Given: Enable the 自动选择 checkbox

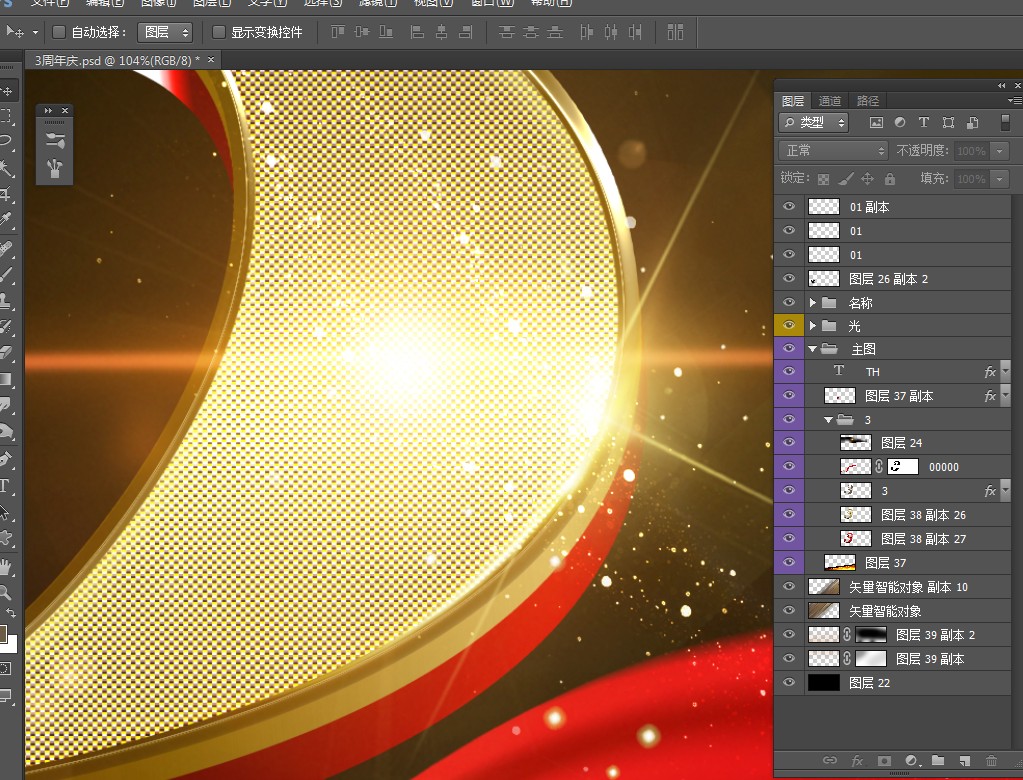Looking at the screenshot, I should pyautogui.click(x=59, y=32).
